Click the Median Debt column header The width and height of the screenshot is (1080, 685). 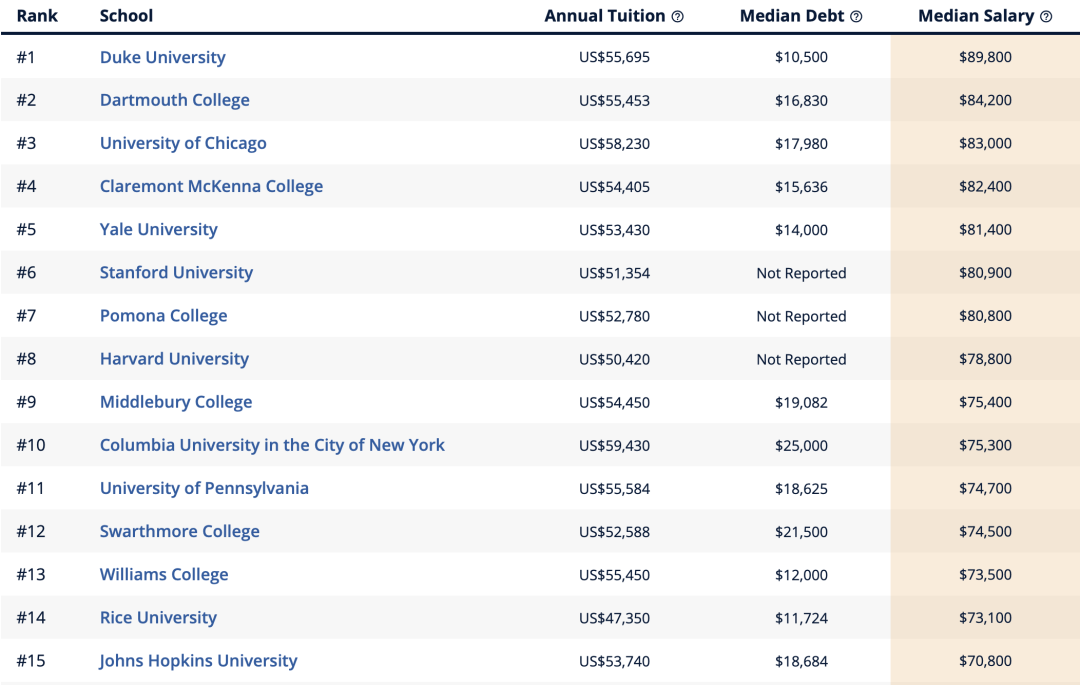click(792, 16)
